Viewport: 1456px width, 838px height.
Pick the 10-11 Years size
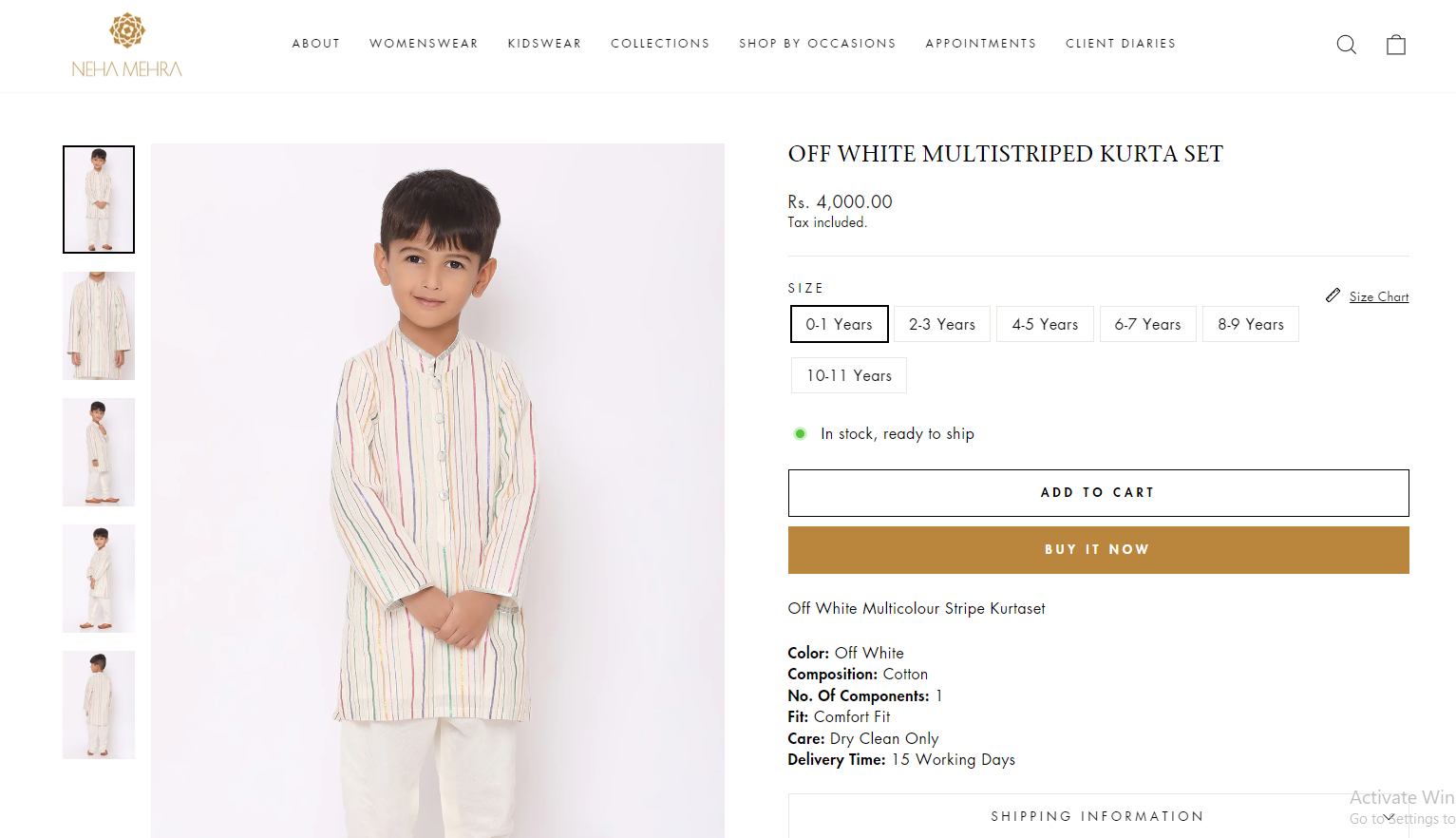click(x=849, y=375)
